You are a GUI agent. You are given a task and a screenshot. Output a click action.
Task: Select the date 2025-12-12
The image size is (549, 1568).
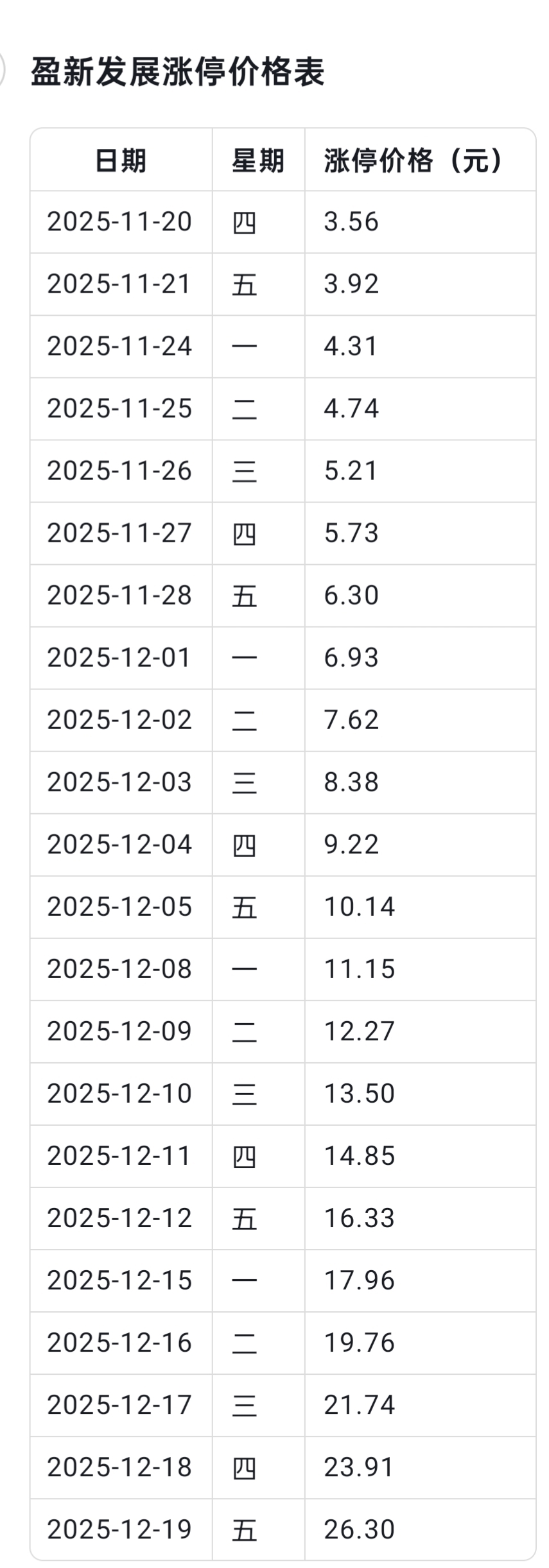click(x=119, y=1218)
